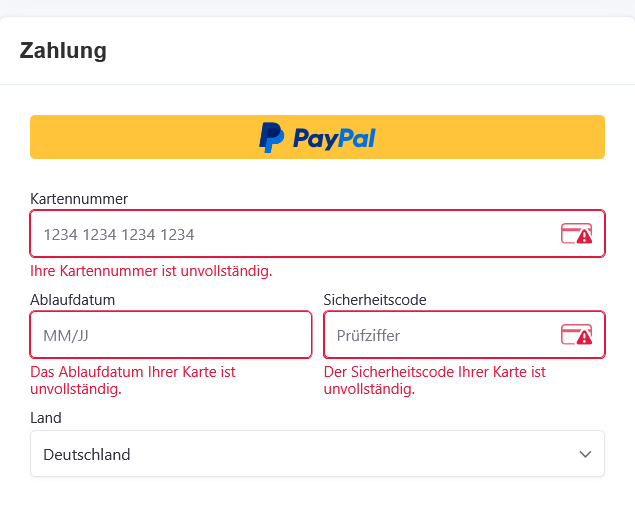Click the 'Ihre Kartennummer ist unvollständig' error message
The image size is (635, 507).
(151, 271)
